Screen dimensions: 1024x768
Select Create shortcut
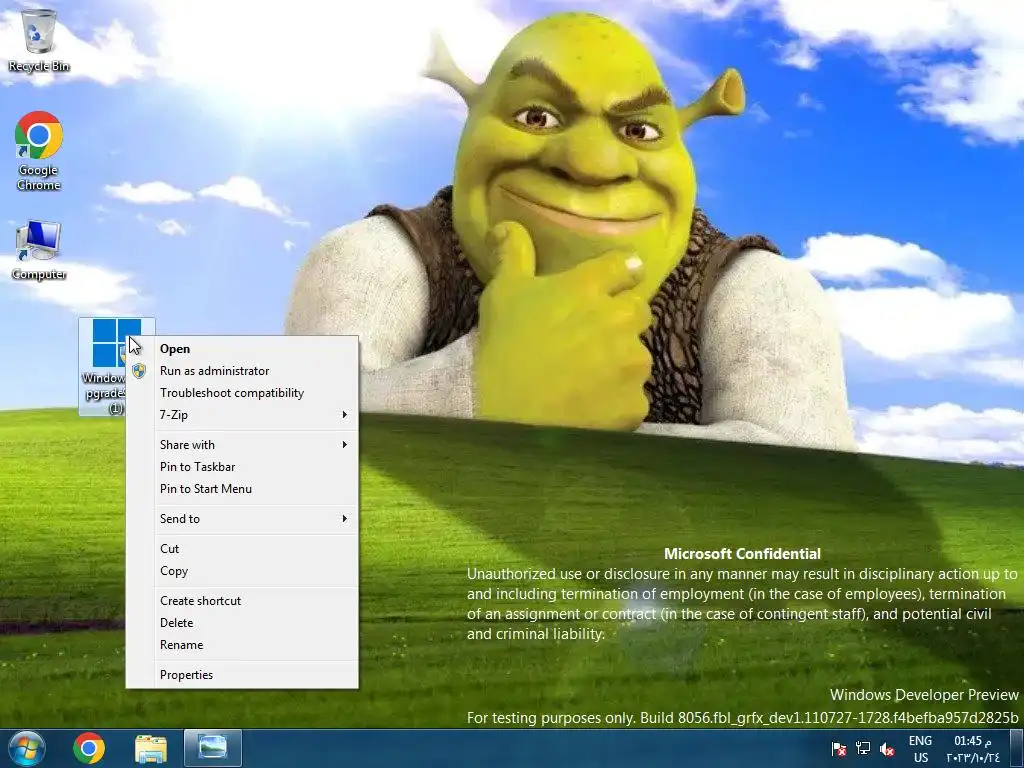(x=242, y=601)
